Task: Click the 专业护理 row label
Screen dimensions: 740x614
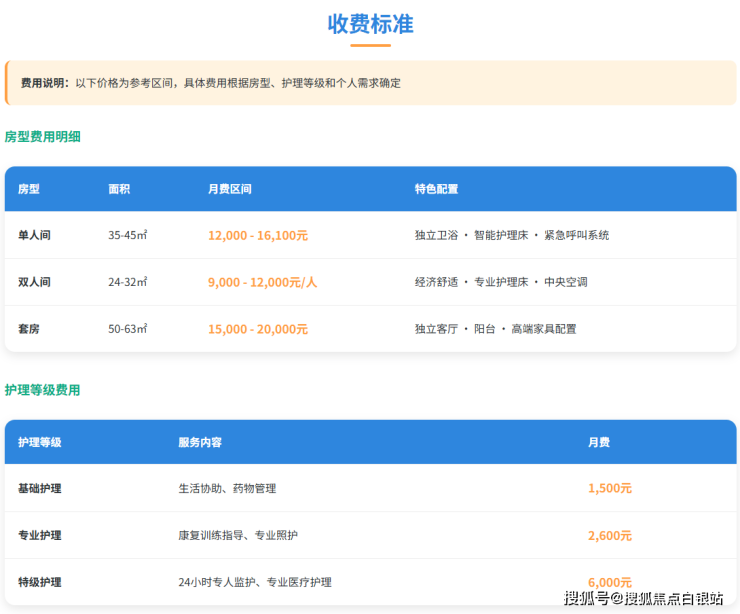Action: pos(40,535)
